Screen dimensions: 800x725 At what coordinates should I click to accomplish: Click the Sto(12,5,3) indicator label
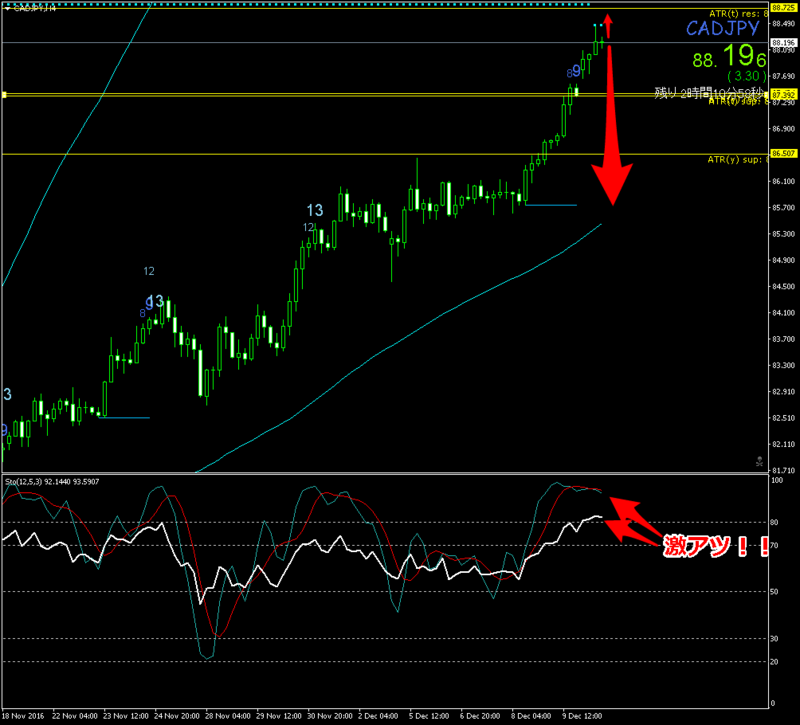point(52,482)
